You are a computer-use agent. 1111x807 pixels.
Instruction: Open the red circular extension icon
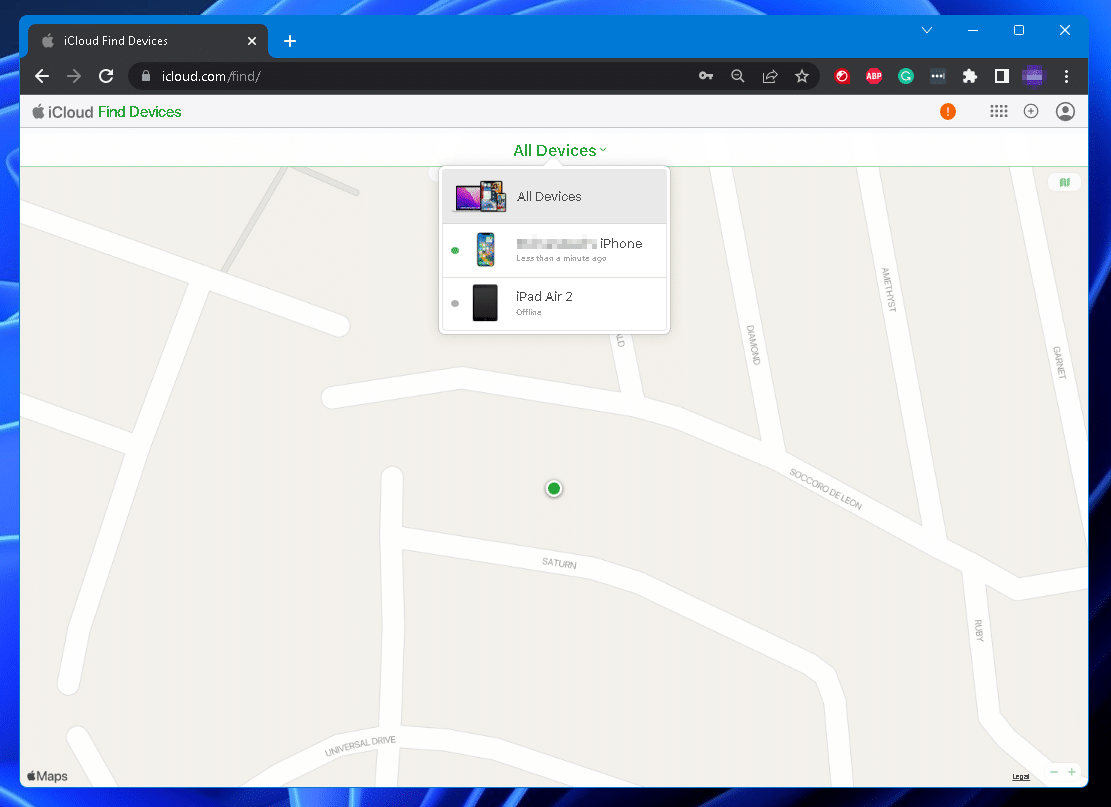tap(842, 76)
